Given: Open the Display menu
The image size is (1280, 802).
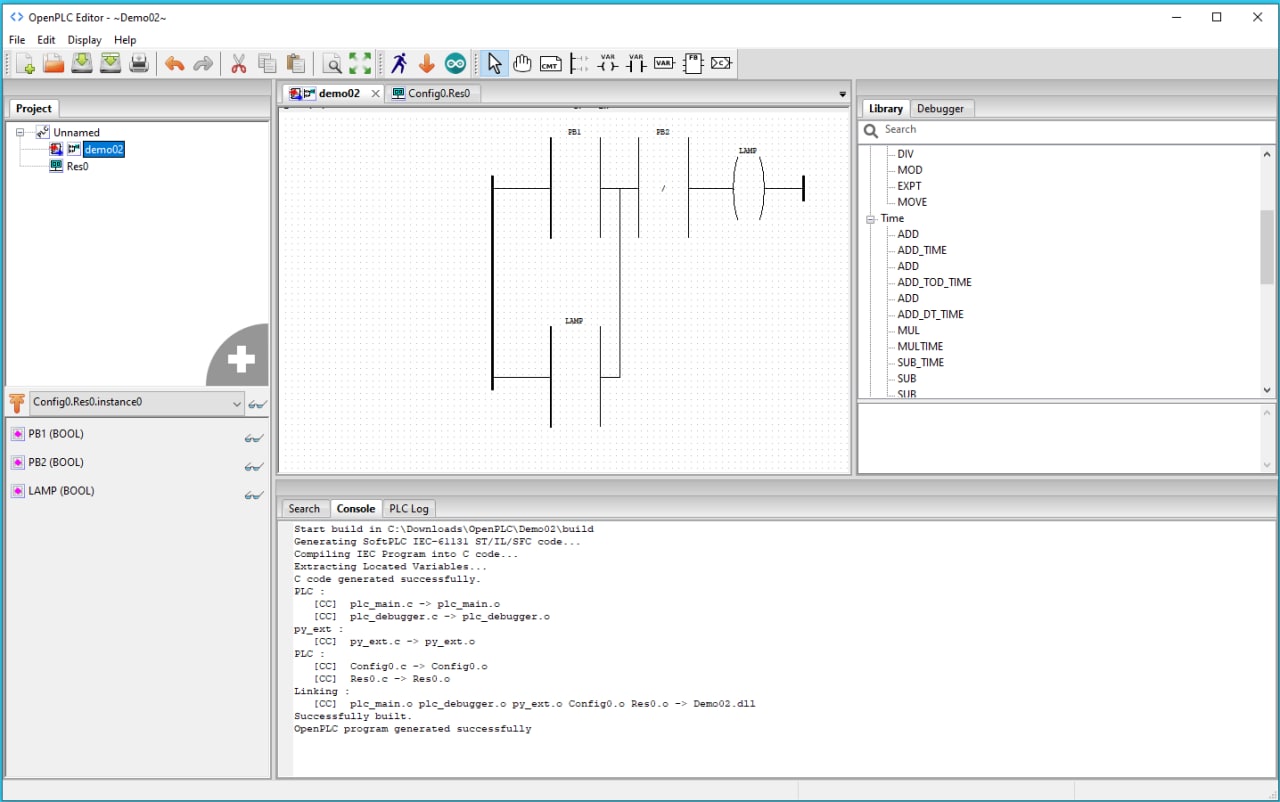Looking at the screenshot, I should pos(84,40).
